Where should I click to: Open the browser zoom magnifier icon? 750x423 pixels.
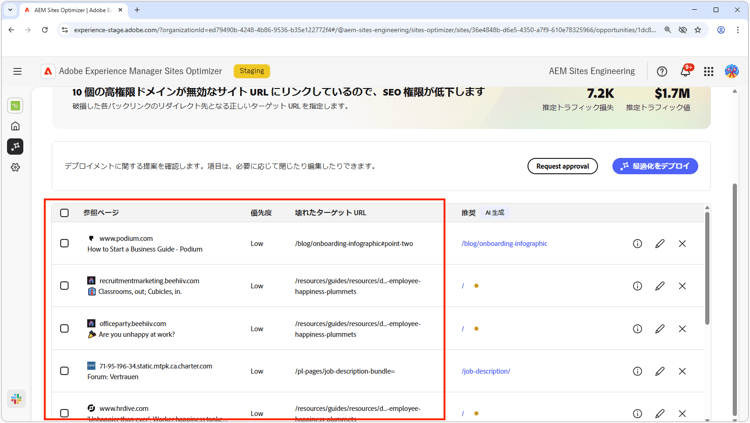click(668, 30)
